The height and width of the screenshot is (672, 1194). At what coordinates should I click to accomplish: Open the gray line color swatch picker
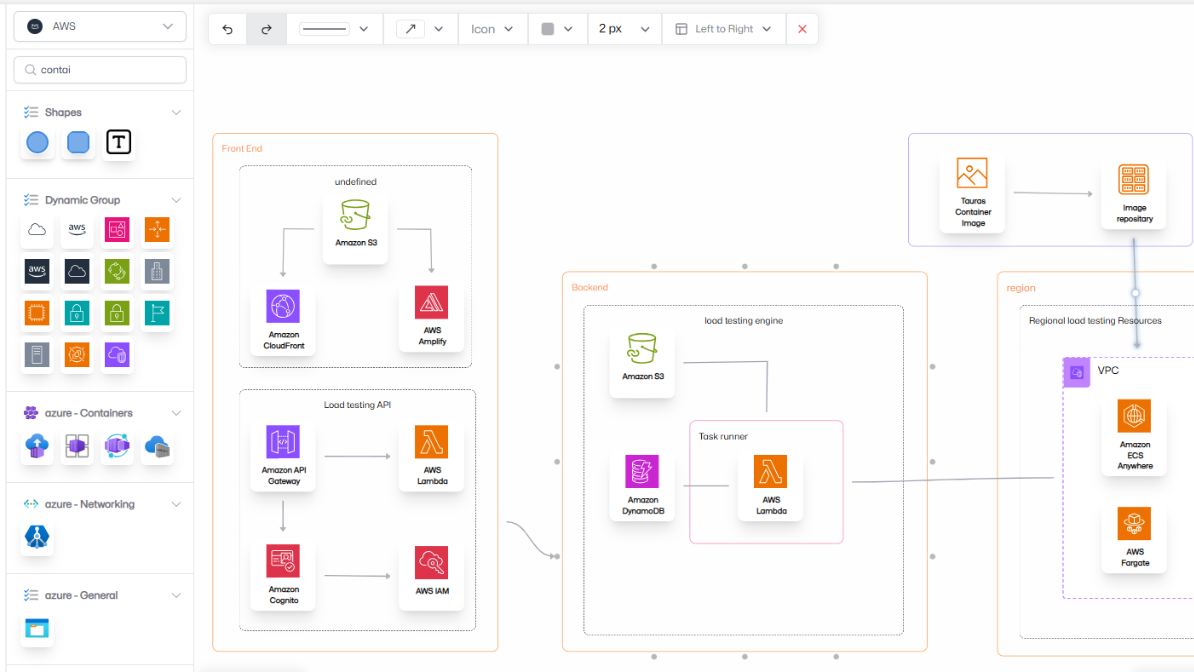[557, 29]
